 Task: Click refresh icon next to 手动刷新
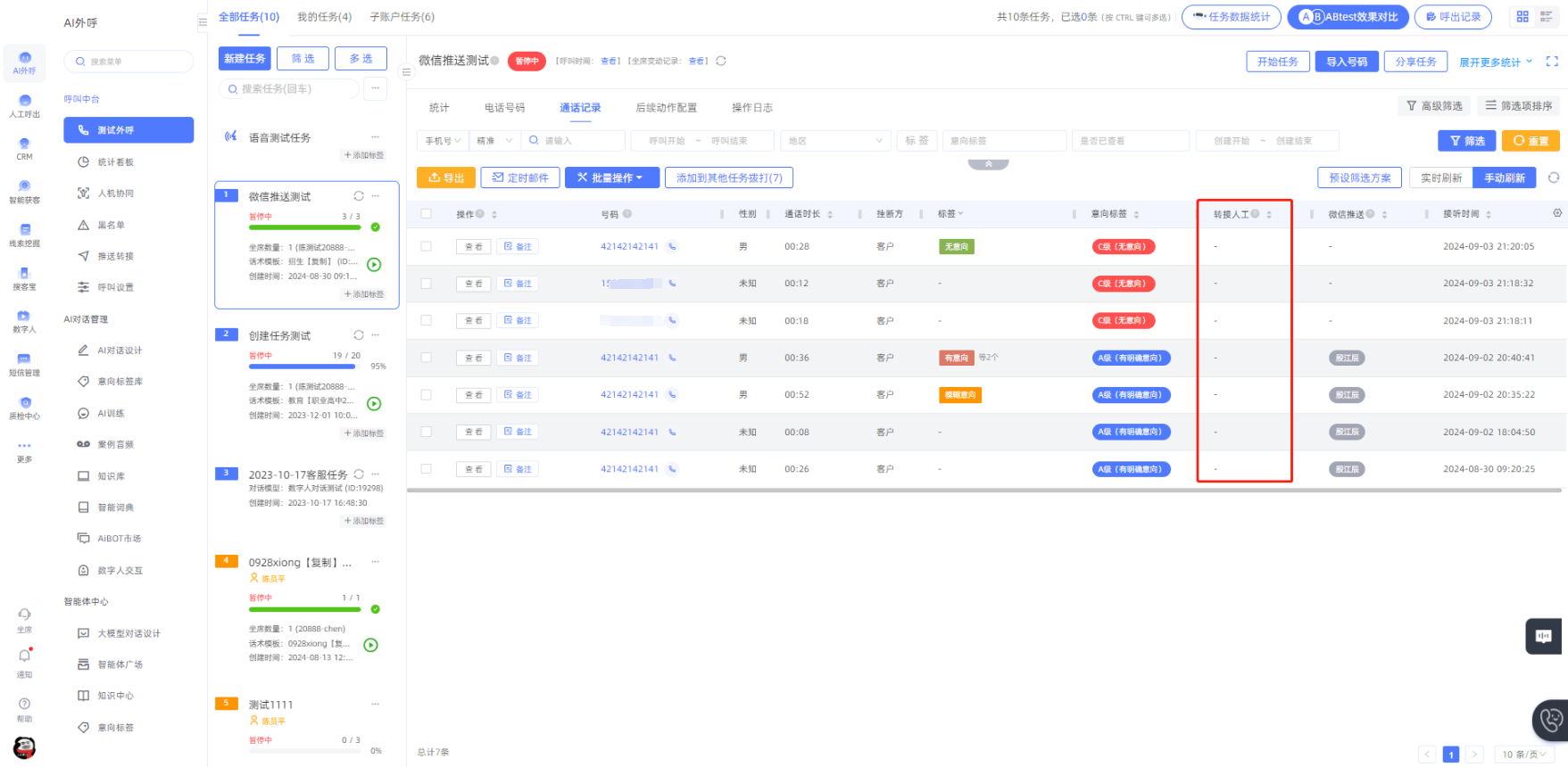pos(1553,177)
